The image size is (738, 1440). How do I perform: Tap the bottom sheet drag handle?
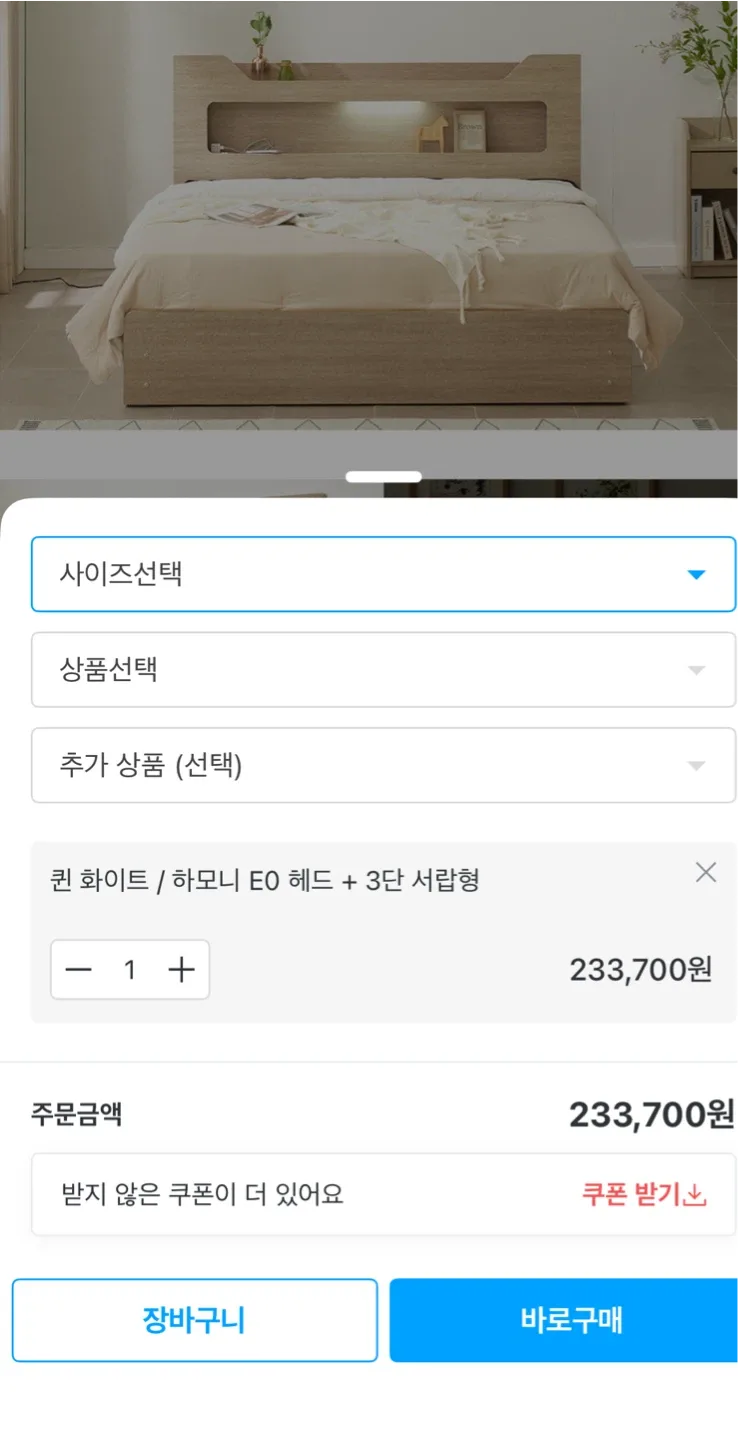tap(383, 477)
